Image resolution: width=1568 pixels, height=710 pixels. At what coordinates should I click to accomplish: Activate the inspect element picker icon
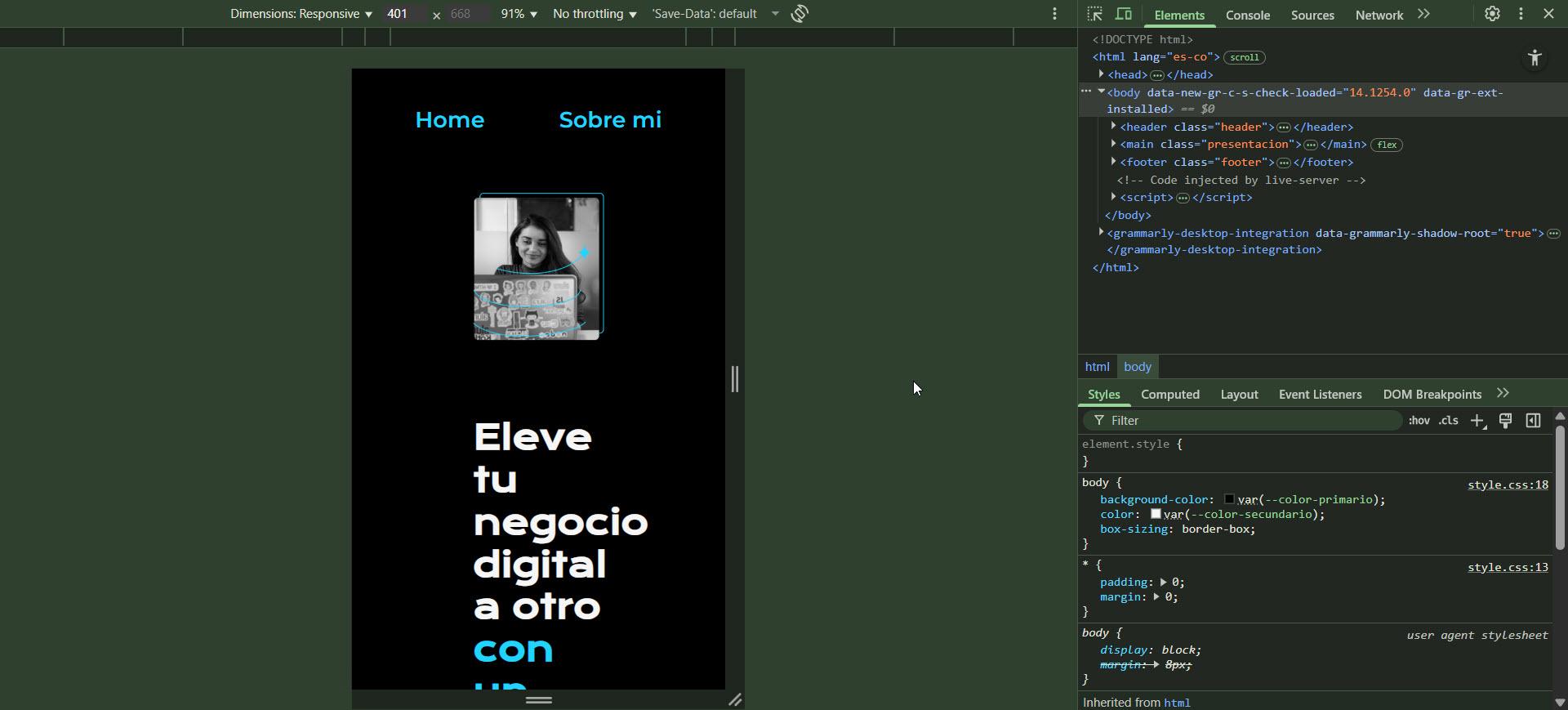[x=1095, y=14]
